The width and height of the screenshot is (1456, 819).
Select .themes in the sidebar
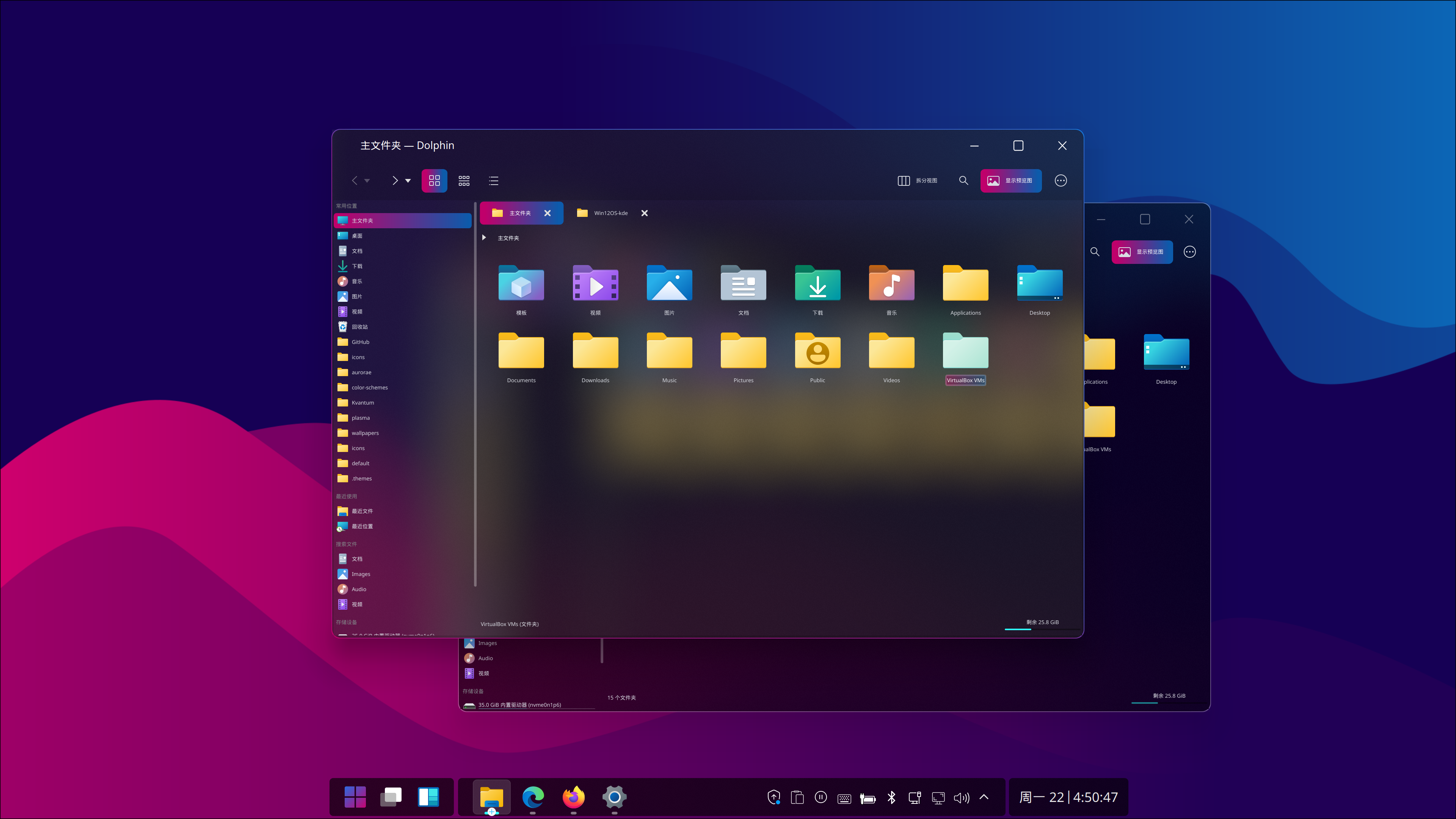(402, 479)
